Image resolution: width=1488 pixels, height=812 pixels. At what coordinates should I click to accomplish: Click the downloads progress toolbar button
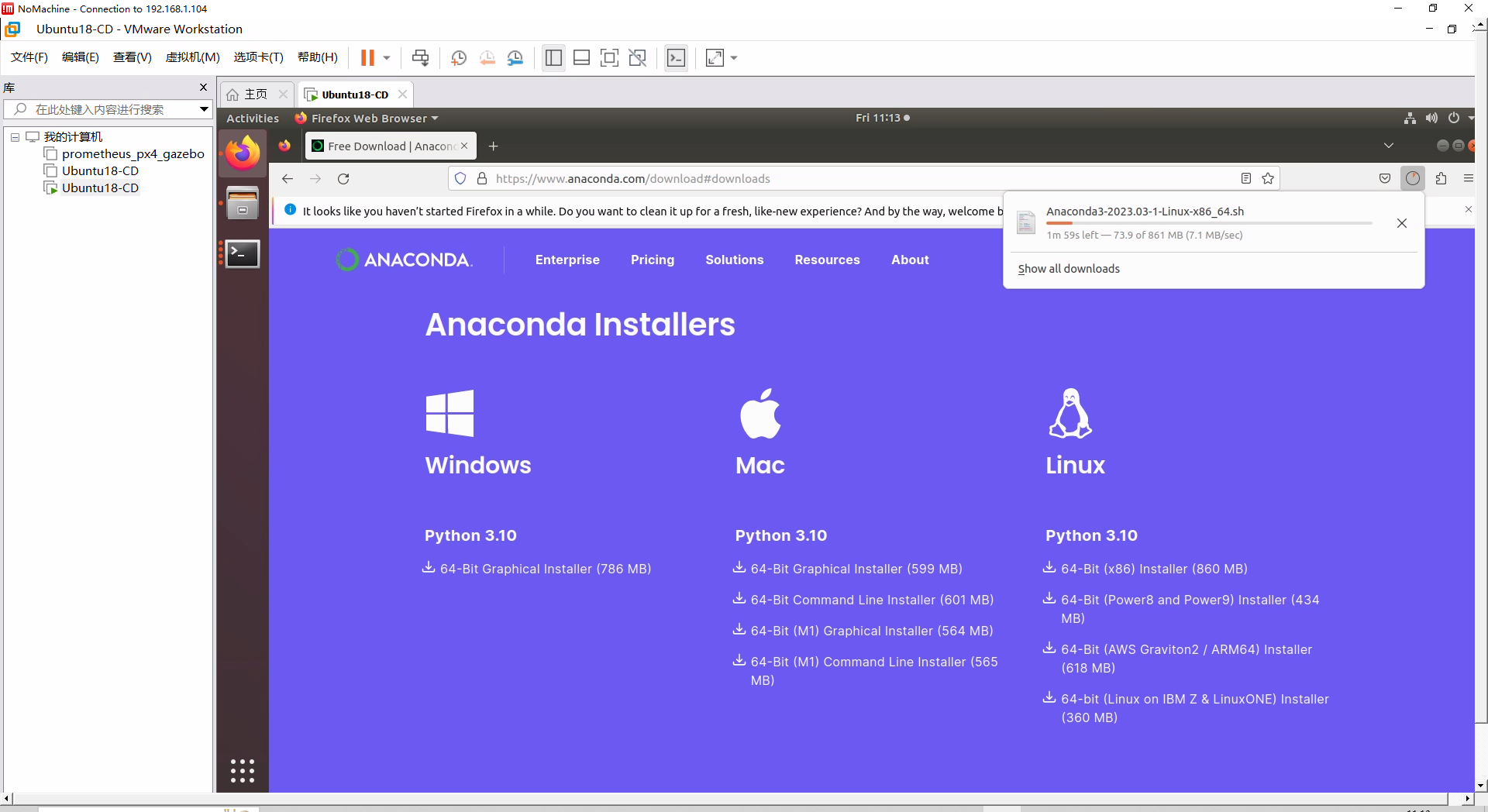point(1413,178)
